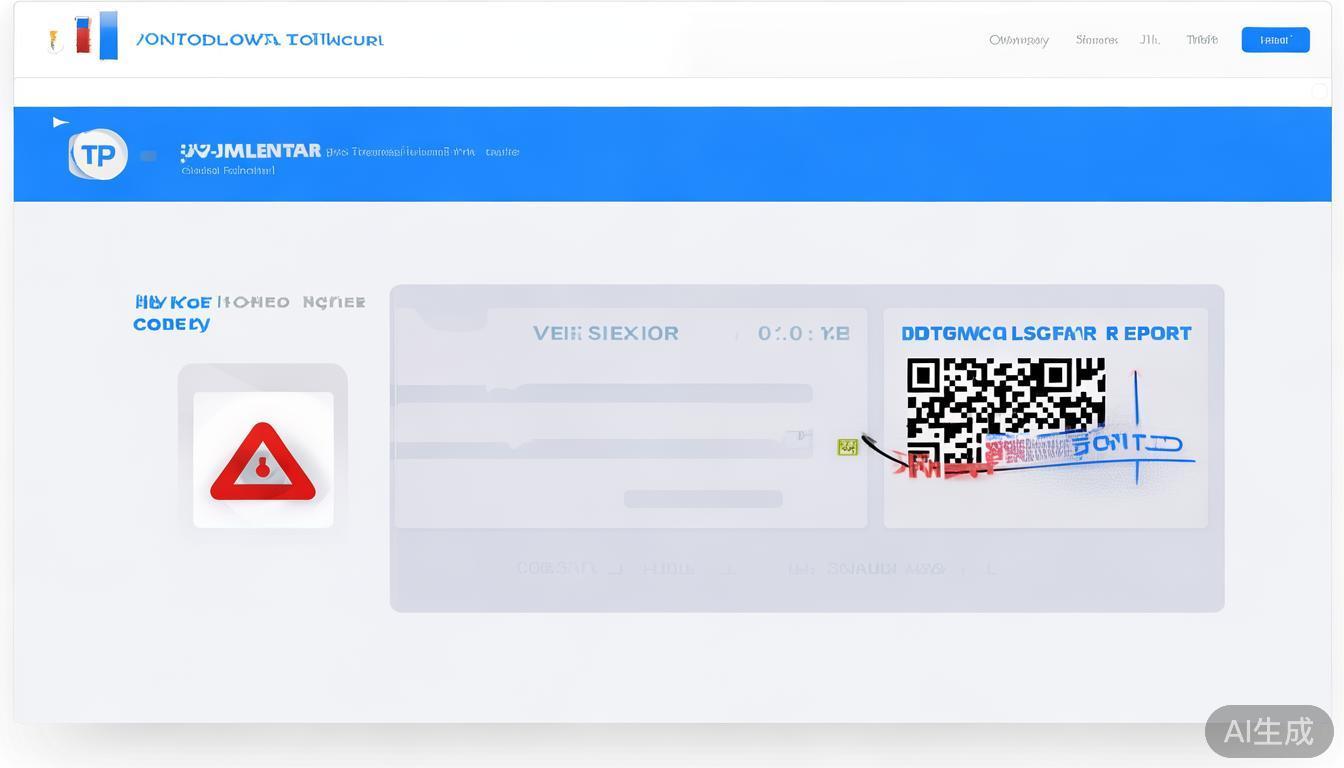Click the small green icon left of the QR code

(x=847, y=447)
